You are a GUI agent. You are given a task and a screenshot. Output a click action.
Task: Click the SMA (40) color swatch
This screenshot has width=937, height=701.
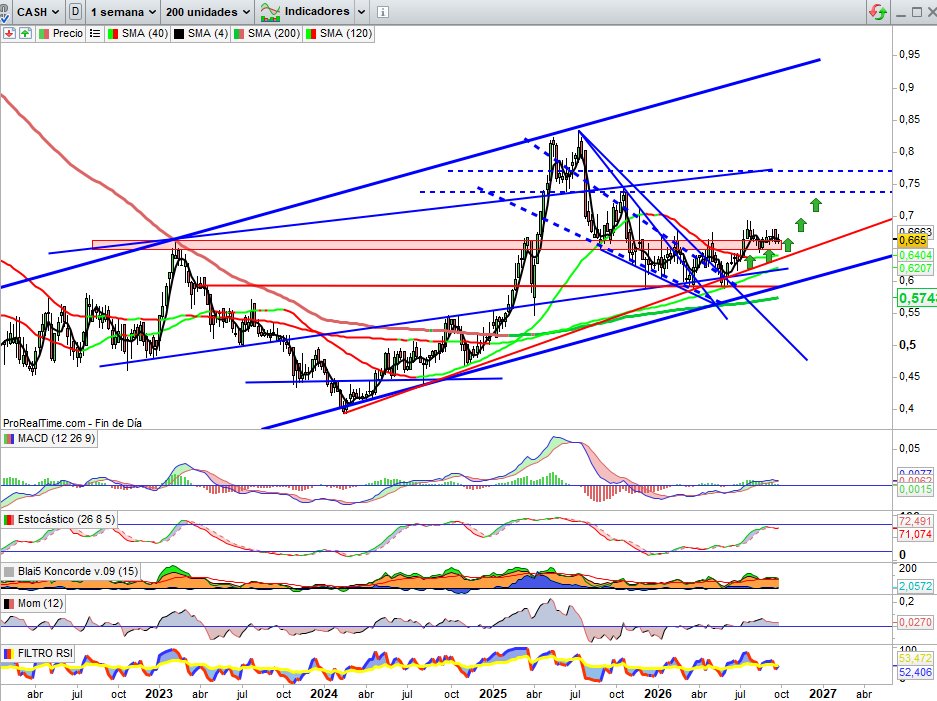pos(112,33)
